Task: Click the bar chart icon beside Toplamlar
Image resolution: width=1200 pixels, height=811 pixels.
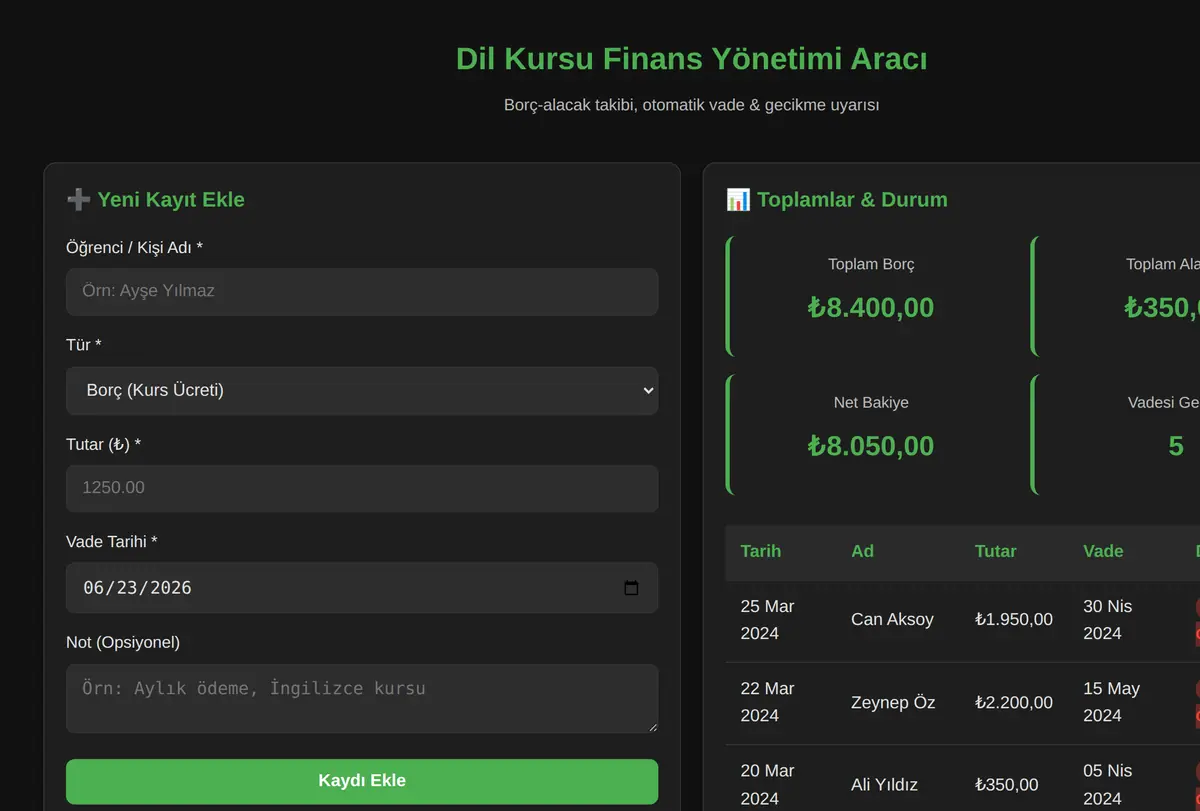Action: (738, 199)
